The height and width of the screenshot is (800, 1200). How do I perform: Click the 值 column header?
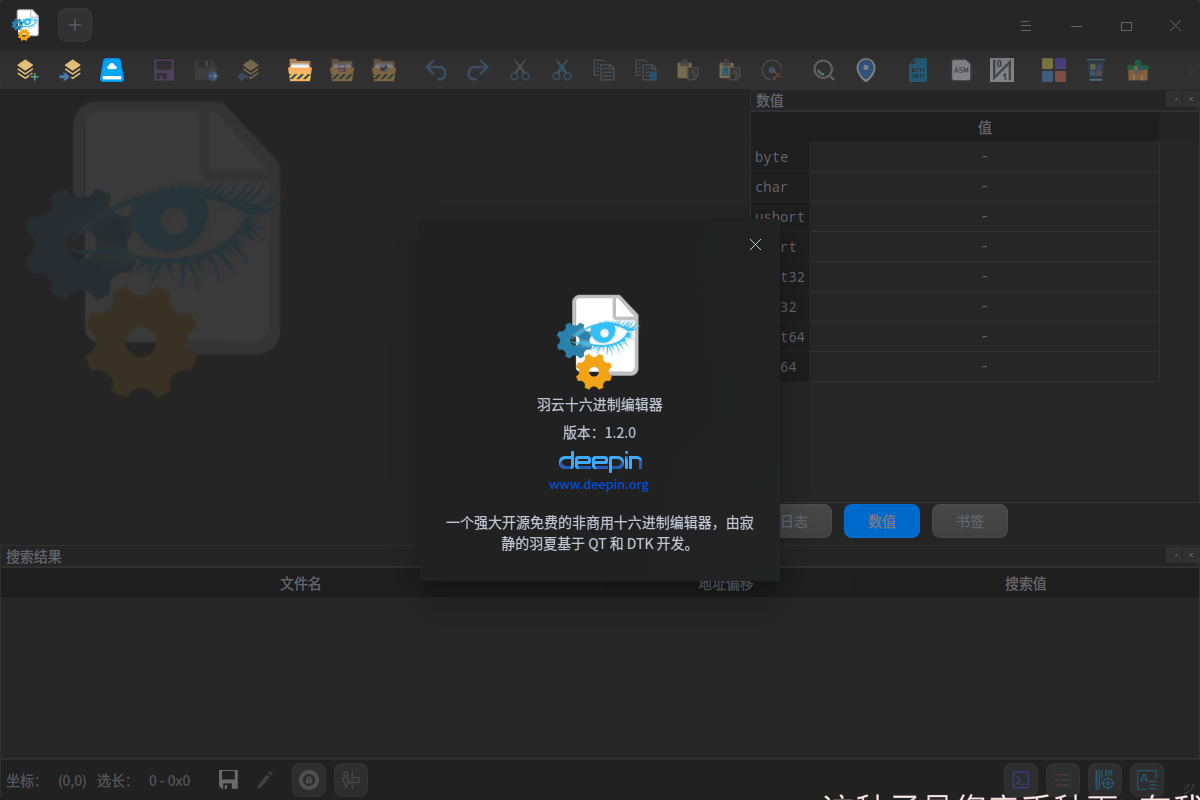(x=985, y=127)
